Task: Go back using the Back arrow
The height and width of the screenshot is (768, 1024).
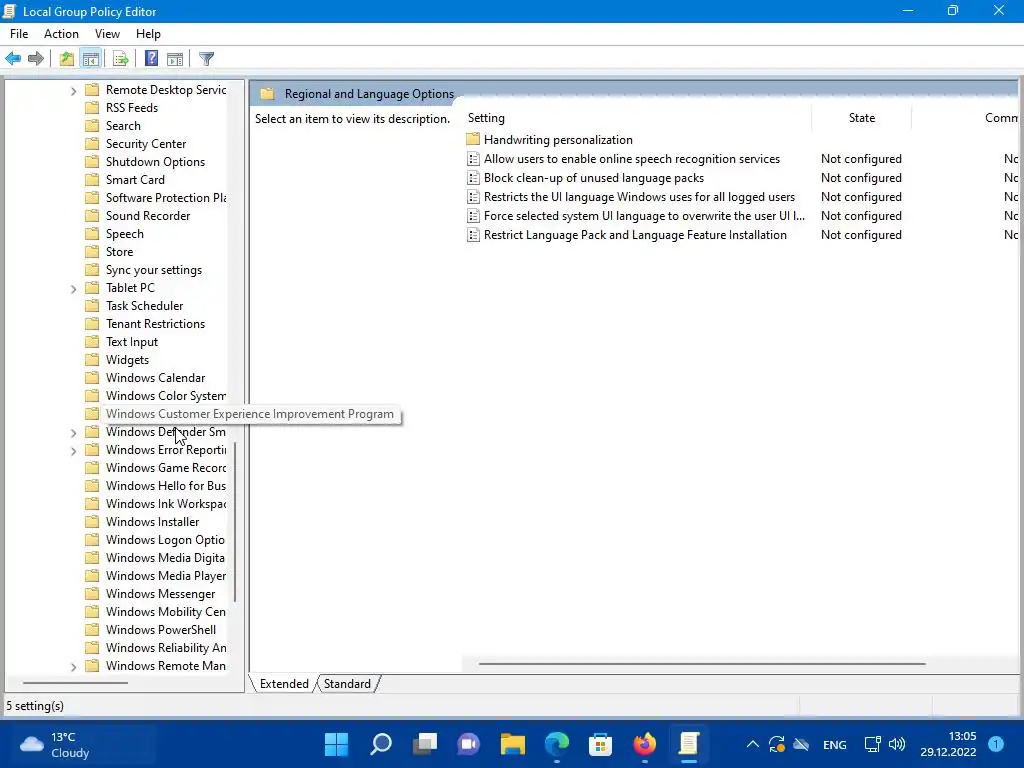Action: pyautogui.click(x=13, y=59)
